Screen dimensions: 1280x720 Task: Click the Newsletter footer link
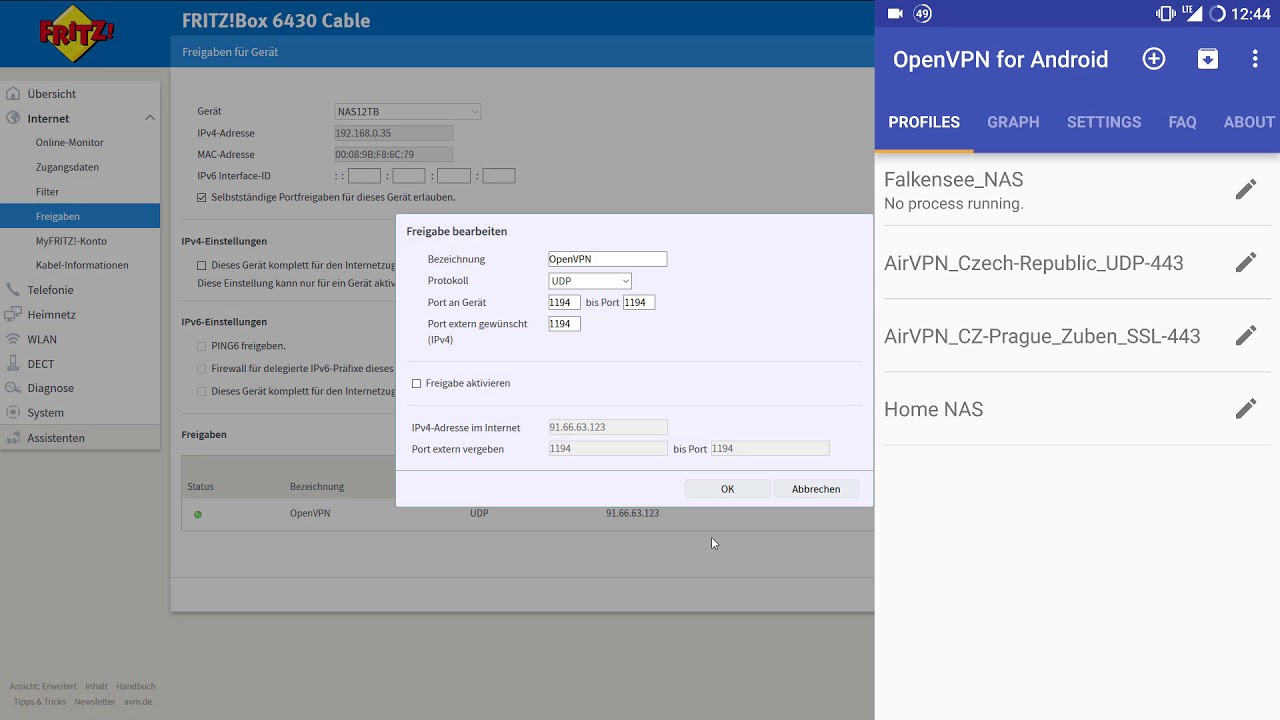point(95,702)
